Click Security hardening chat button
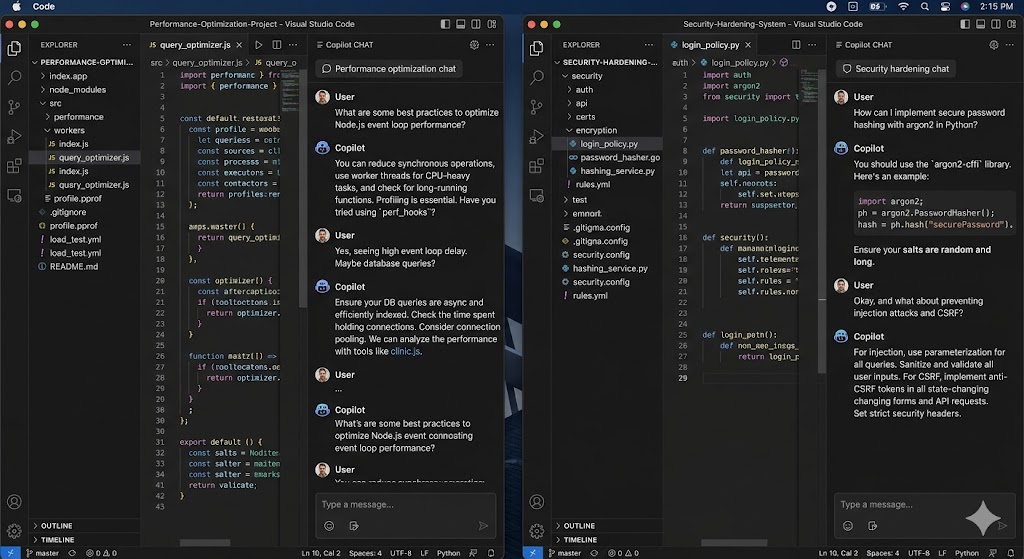Screen dimensions: 1024x559 [895, 69]
